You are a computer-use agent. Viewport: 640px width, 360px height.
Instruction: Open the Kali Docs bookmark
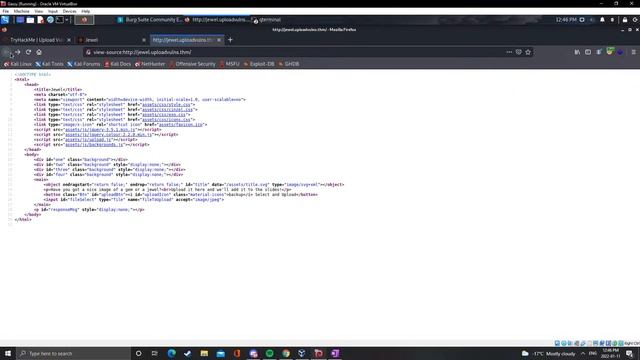click(x=118, y=64)
